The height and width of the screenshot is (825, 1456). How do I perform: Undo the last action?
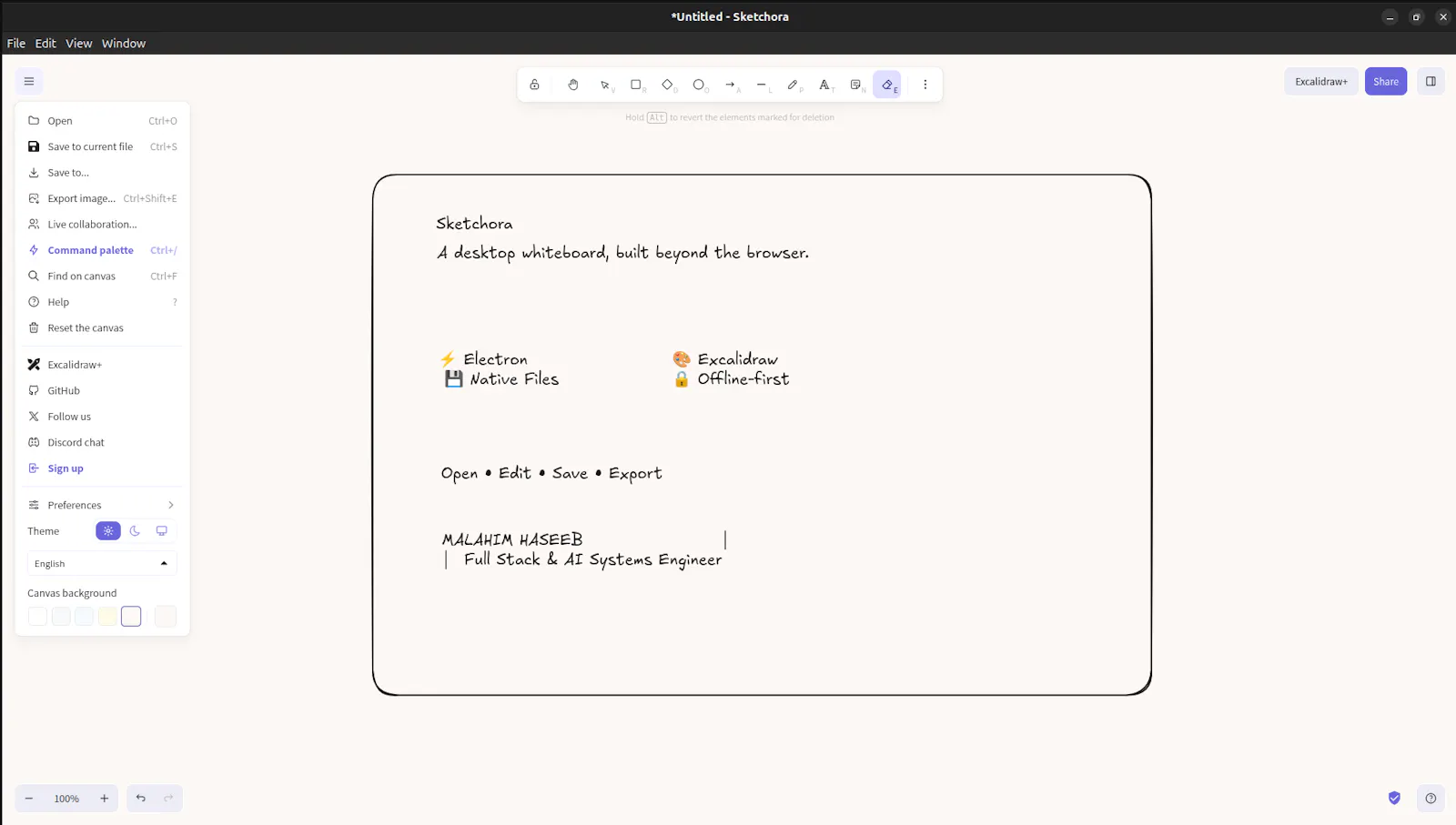(141, 799)
